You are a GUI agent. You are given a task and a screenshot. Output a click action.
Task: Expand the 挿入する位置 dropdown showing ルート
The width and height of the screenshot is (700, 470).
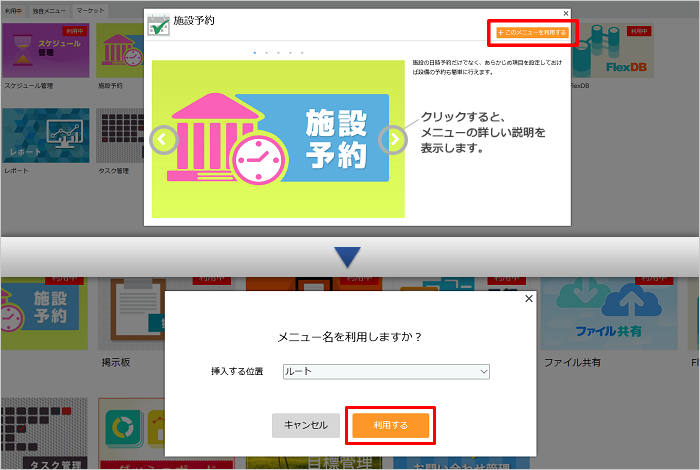coord(386,371)
